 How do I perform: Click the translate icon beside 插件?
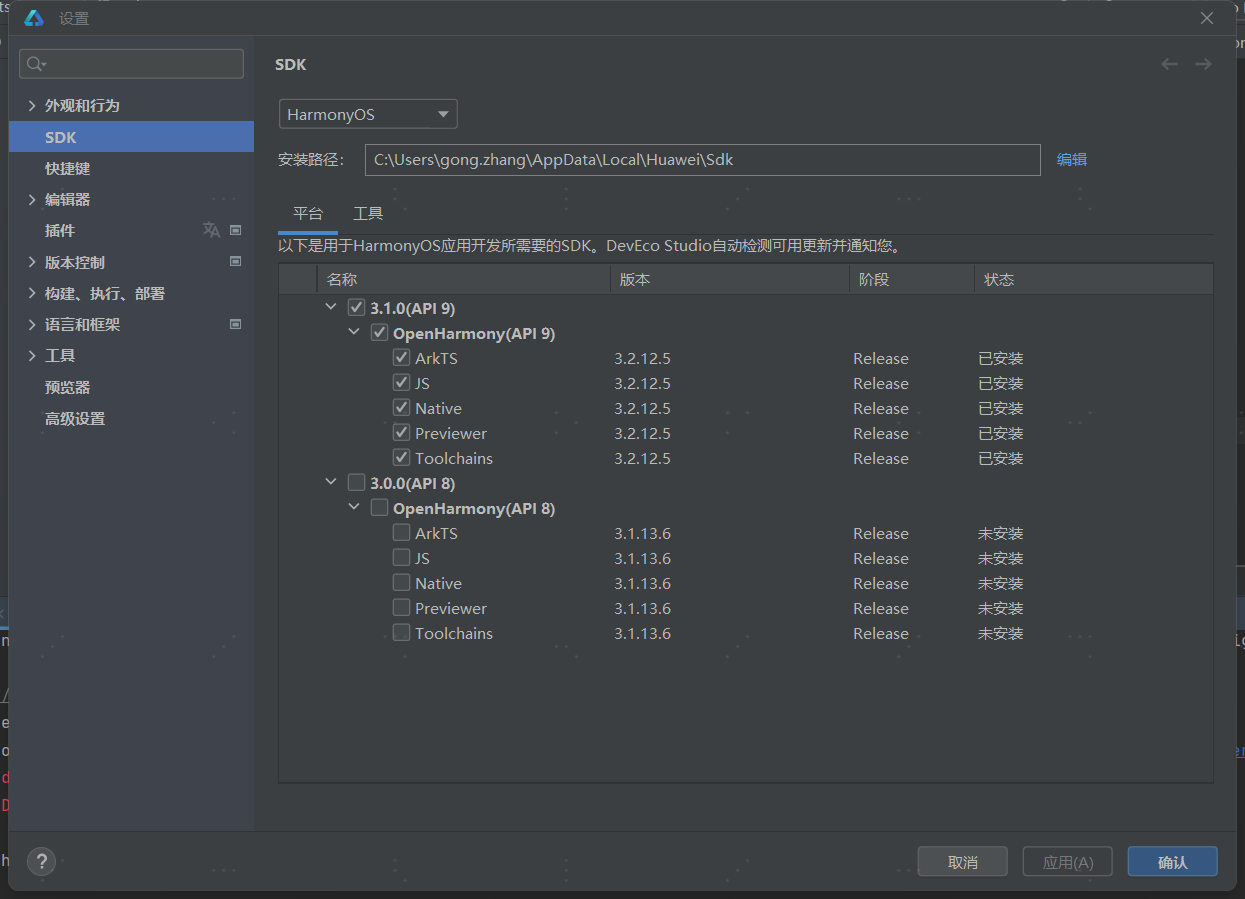pyautogui.click(x=211, y=230)
